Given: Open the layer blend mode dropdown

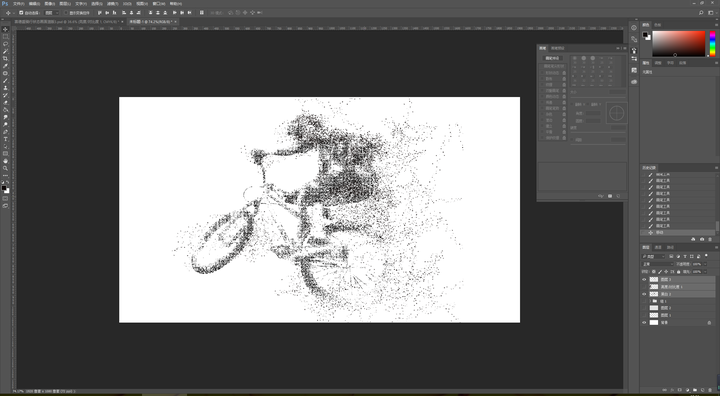Looking at the screenshot, I should click(x=658, y=264).
